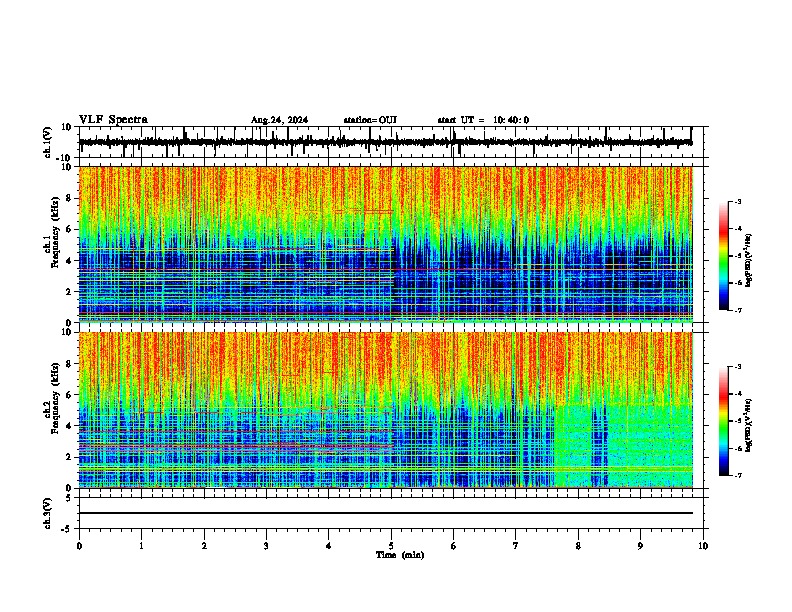The image size is (792, 612).
Task: Click the time axis tick label '3'
Action: pos(267,546)
